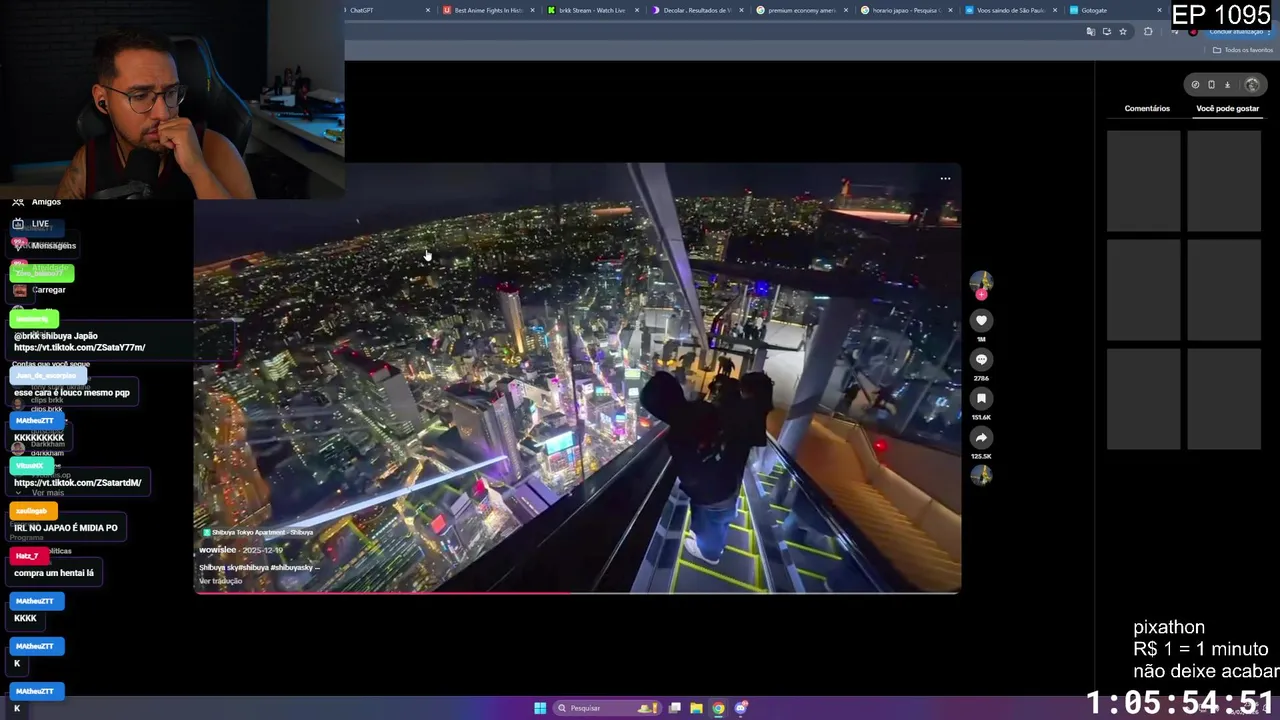
Task: Switch to the ChatGPT browser tab
Action: click(x=385, y=10)
